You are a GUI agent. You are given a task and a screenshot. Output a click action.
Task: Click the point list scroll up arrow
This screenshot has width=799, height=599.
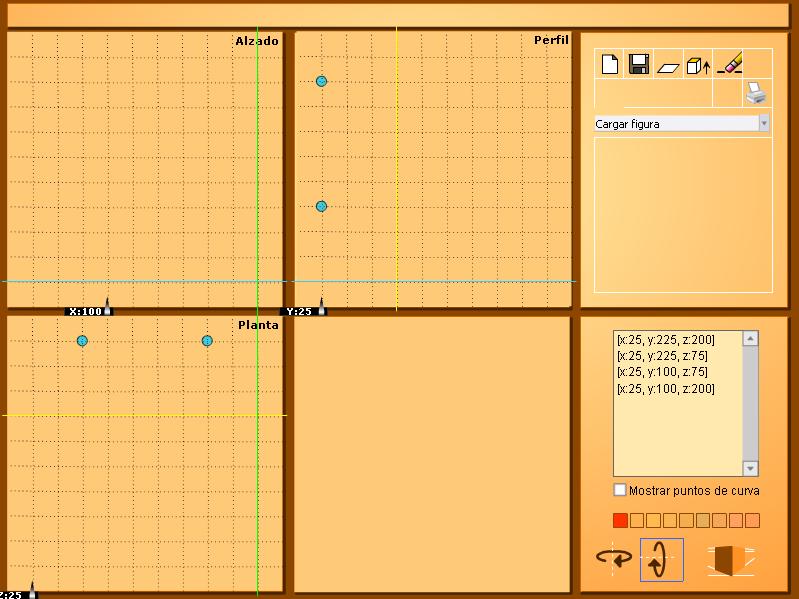[x=750, y=339]
